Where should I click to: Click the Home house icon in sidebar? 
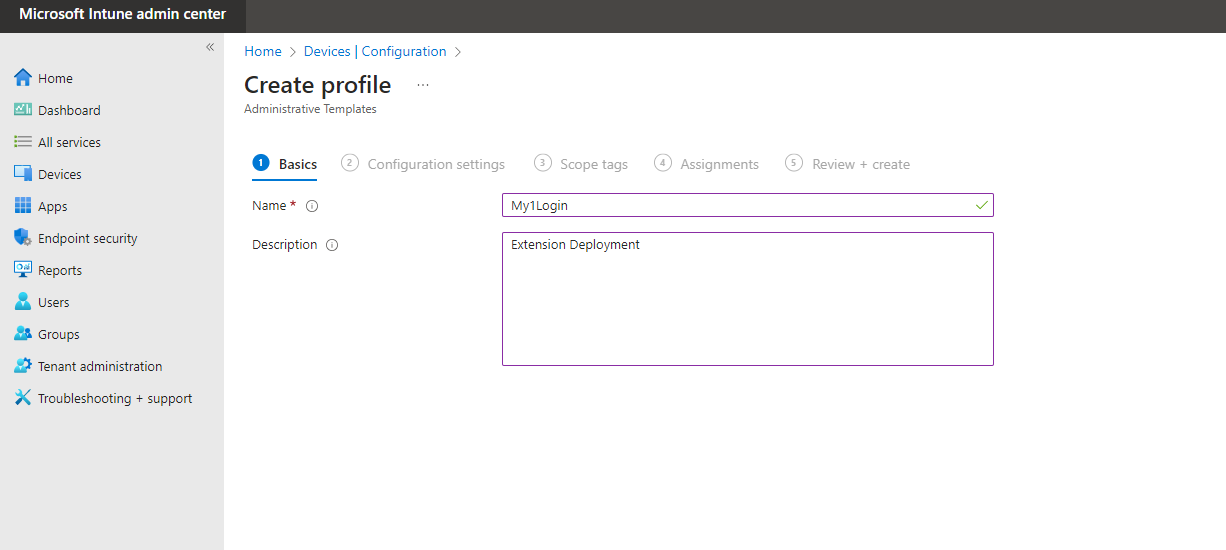pyautogui.click(x=23, y=78)
